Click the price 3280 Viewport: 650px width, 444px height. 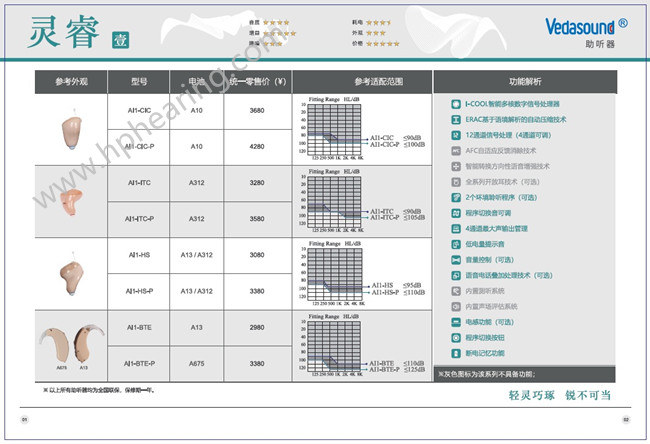pyautogui.click(x=257, y=183)
